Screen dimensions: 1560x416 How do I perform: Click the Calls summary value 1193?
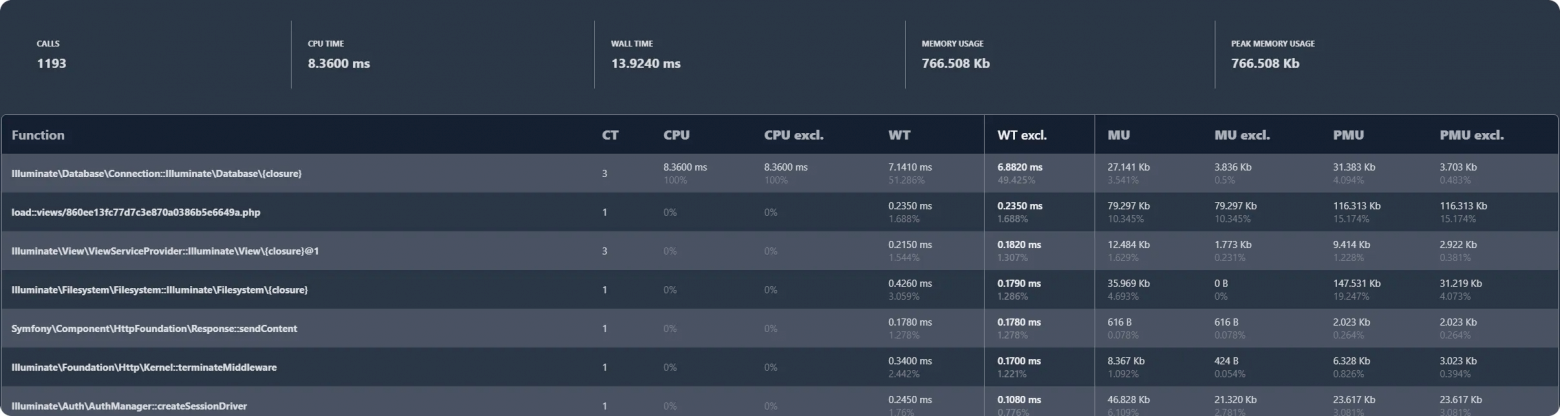[51, 63]
